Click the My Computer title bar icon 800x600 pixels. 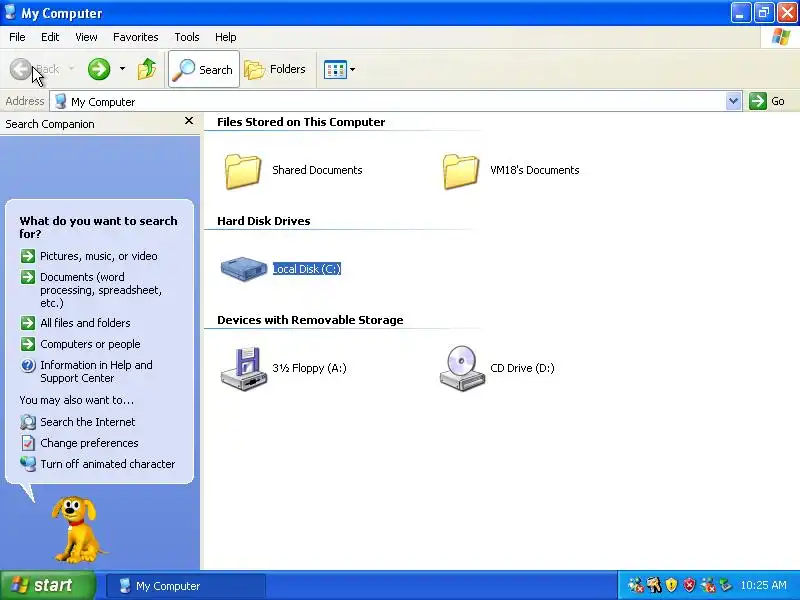click(x=9, y=12)
